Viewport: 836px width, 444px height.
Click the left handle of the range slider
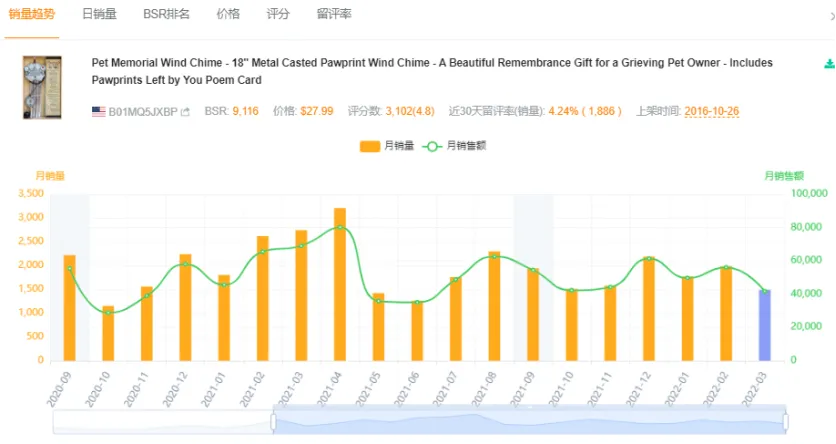(273, 422)
